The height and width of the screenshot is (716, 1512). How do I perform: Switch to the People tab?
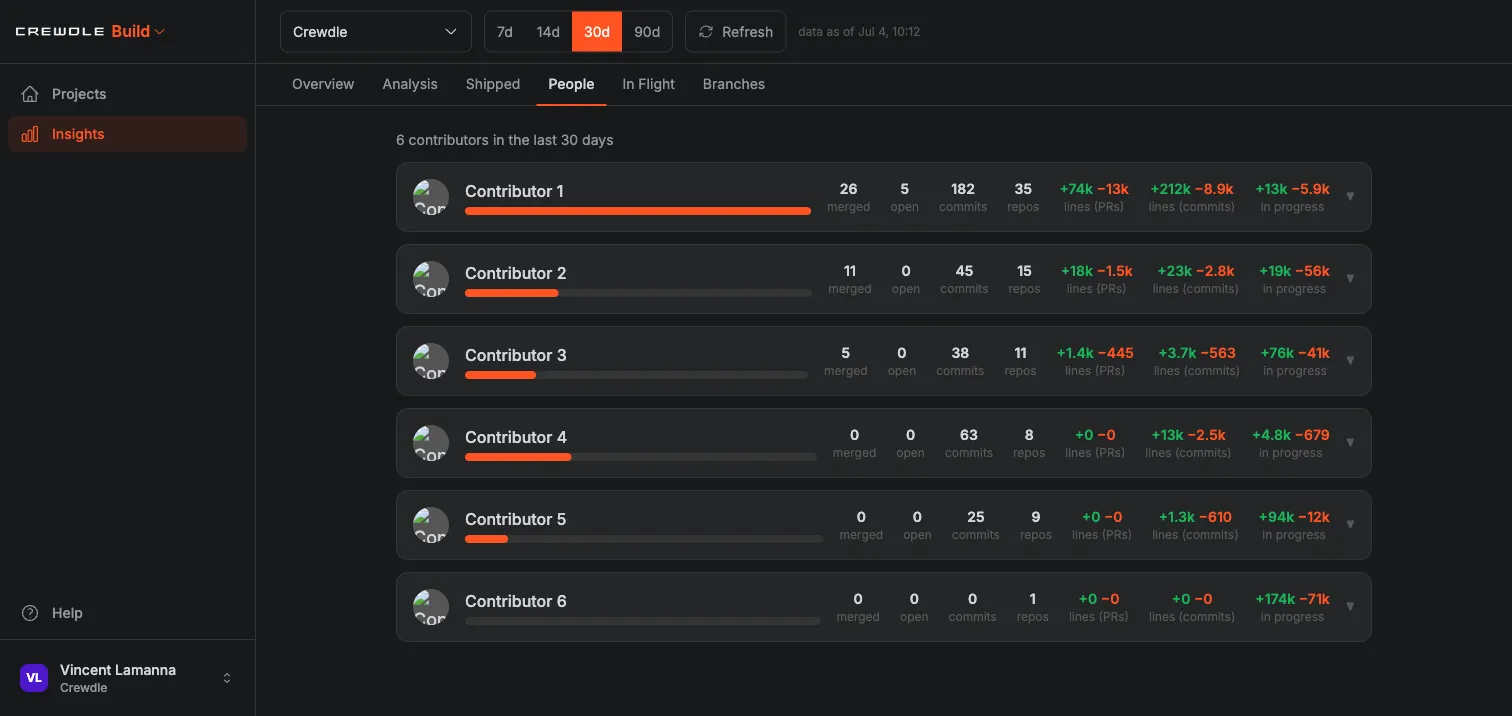pyautogui.click(x=571, y=84)
